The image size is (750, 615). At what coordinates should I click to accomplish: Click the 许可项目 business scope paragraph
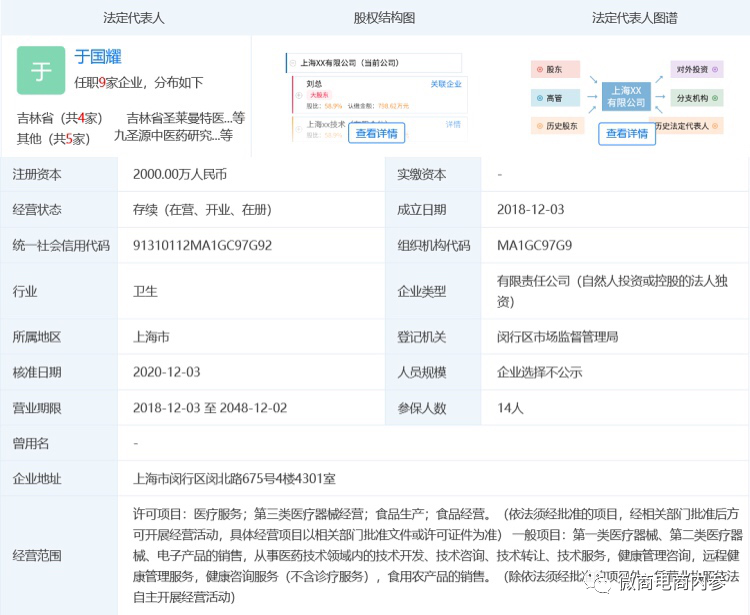click(438, 556)
